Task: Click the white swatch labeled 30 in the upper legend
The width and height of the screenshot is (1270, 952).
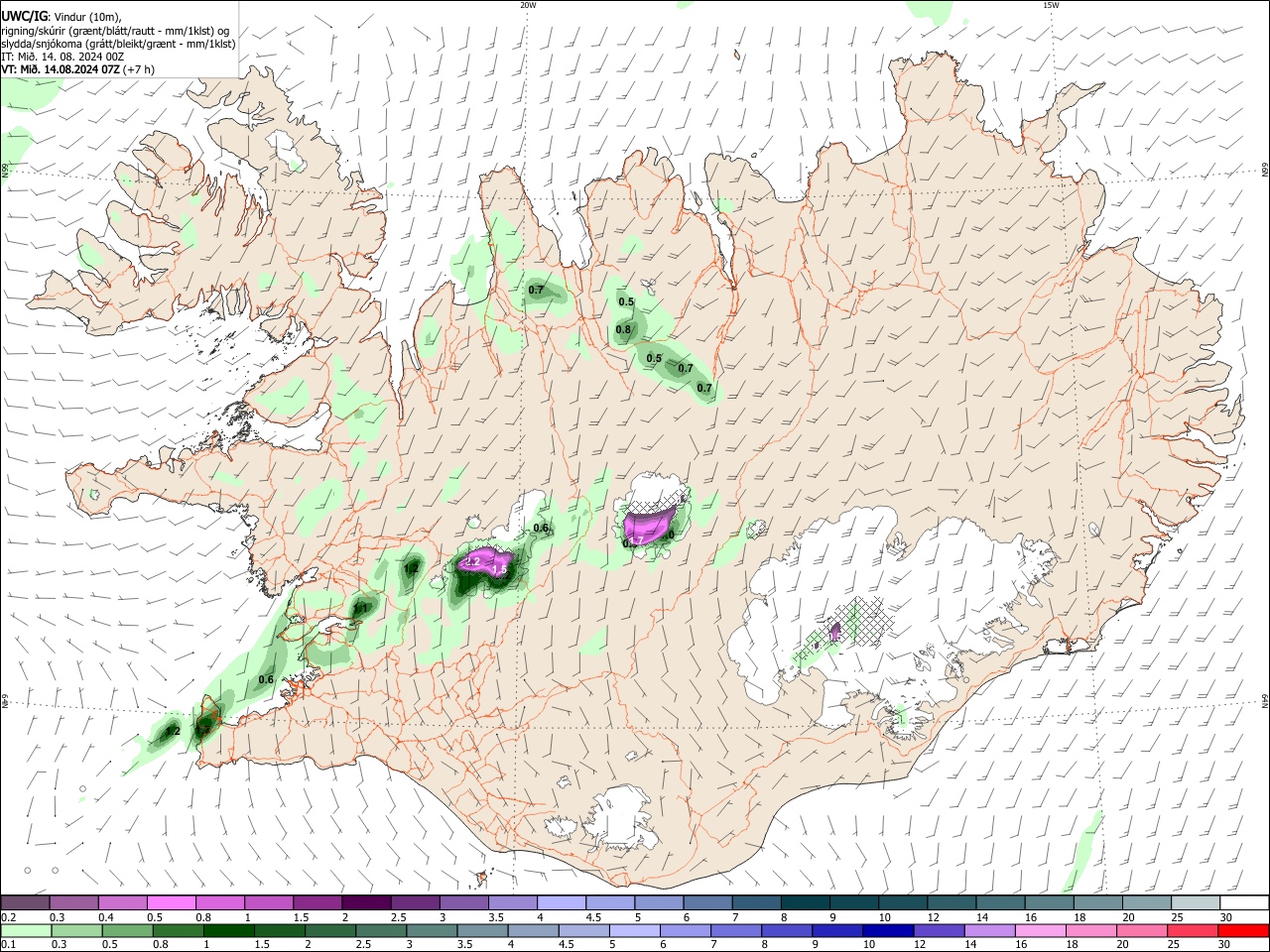Action: 1242,902
